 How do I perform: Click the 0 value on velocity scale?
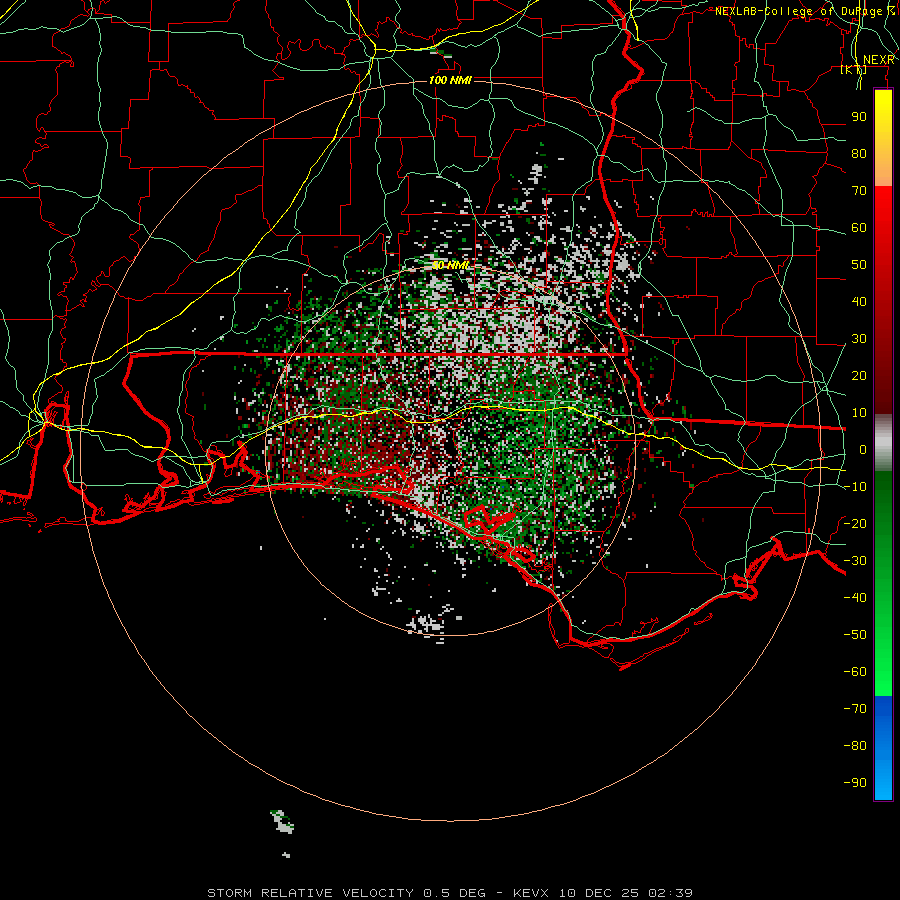point(863,450)
